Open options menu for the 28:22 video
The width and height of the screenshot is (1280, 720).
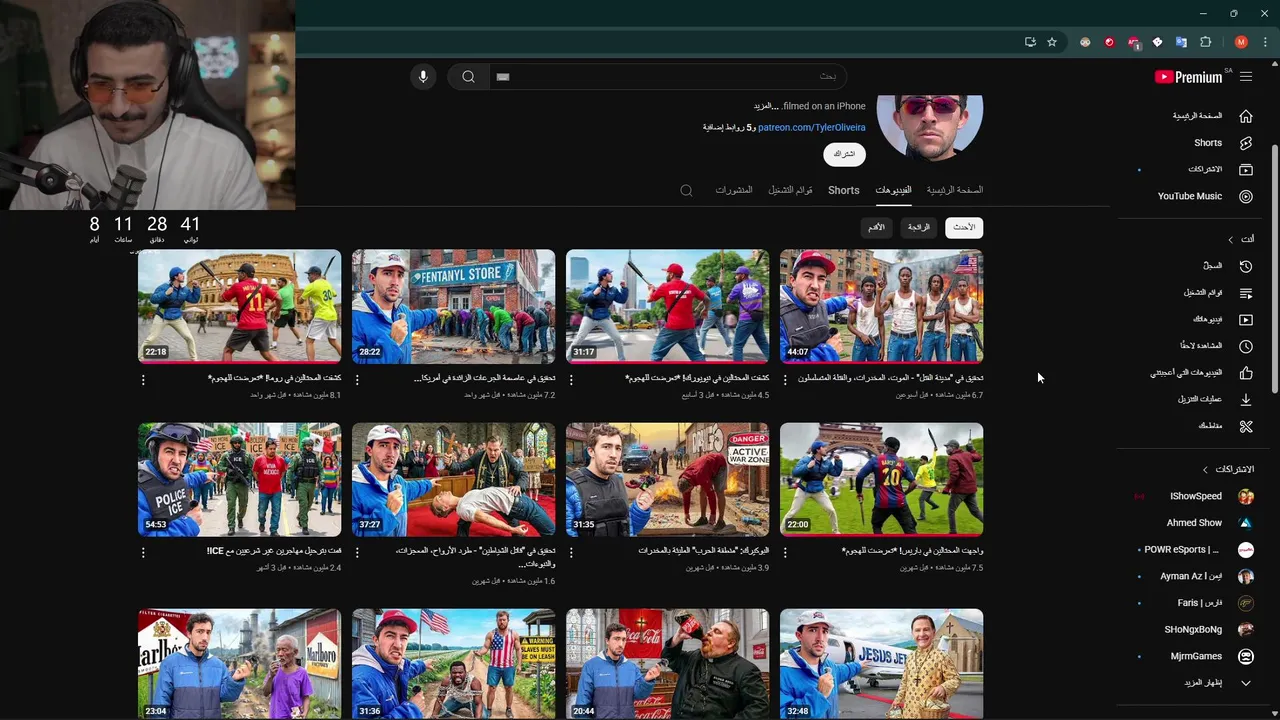point(357,380)
